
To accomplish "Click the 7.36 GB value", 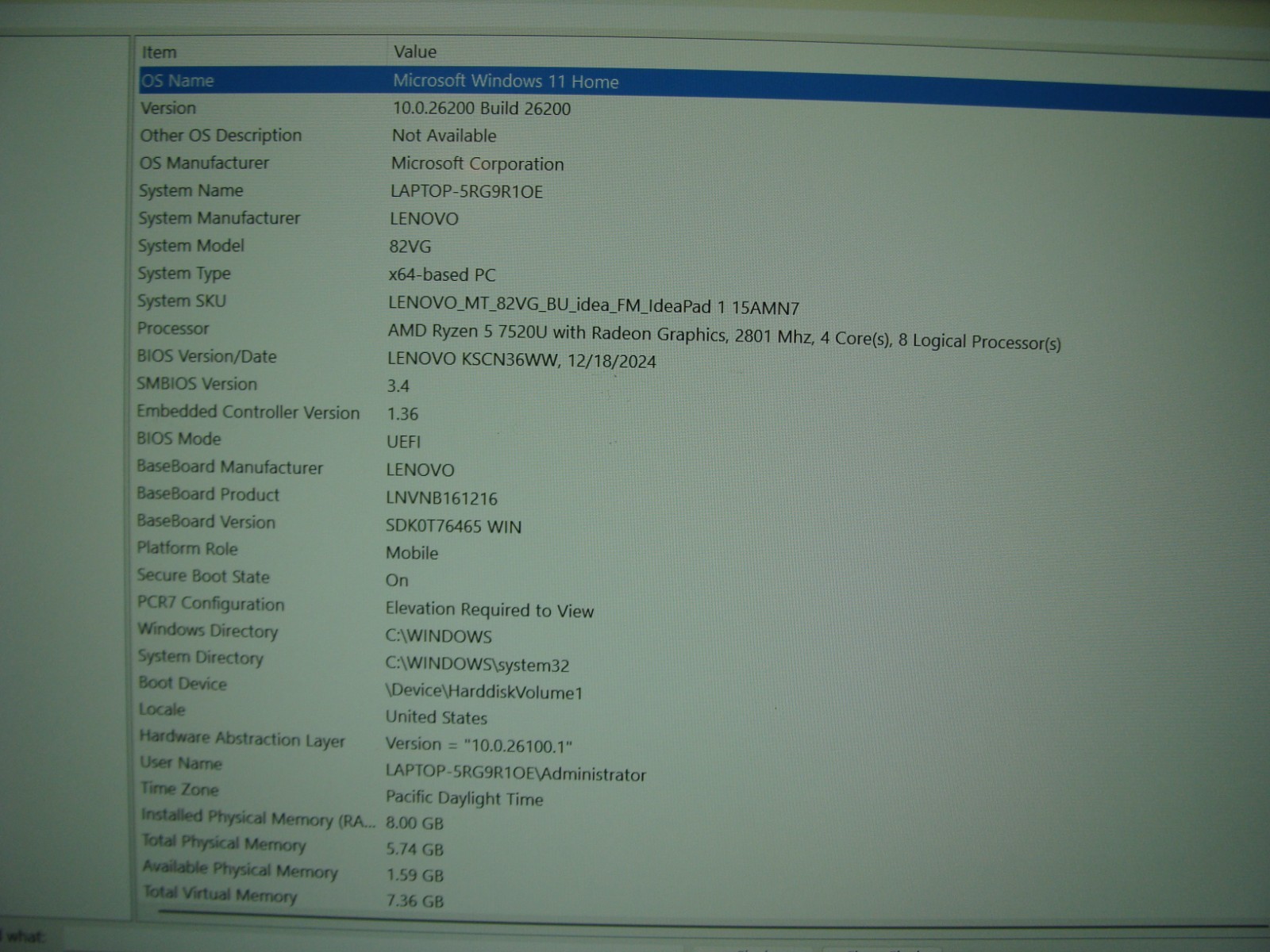I will coord(415,901).
